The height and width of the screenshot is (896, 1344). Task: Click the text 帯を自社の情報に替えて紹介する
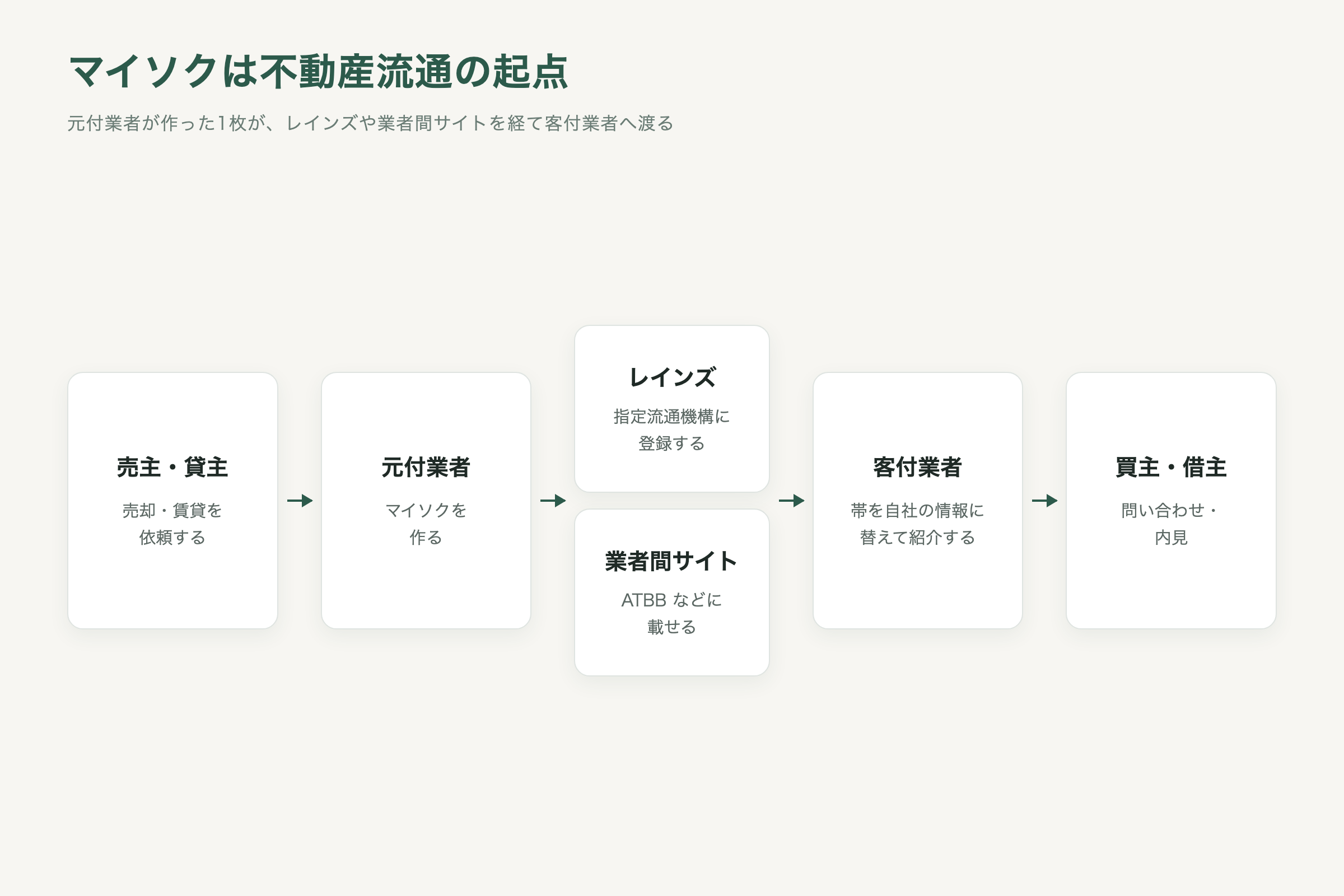pos(918,524)
